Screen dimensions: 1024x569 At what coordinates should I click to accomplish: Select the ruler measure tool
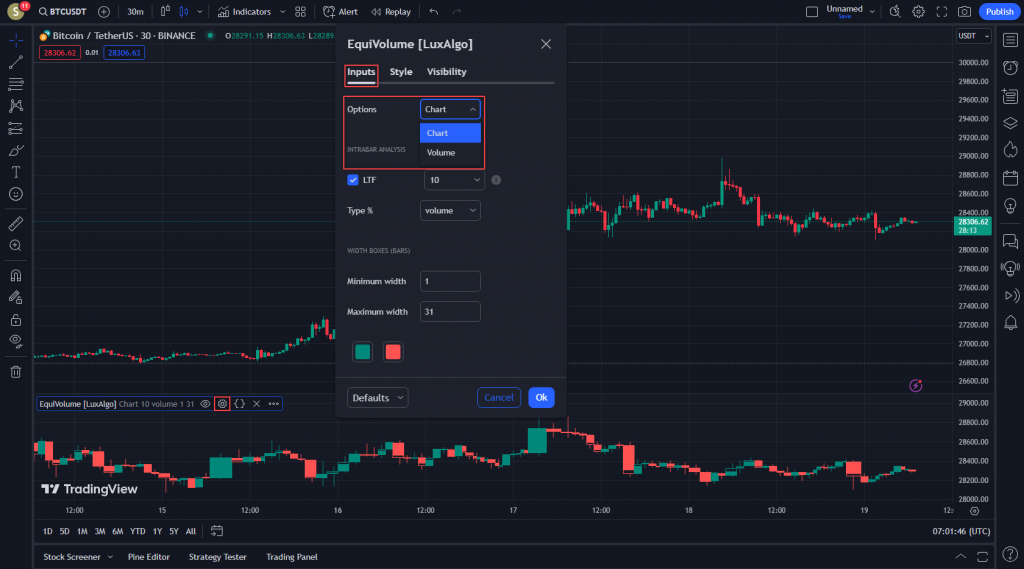(x=16, y=223)
